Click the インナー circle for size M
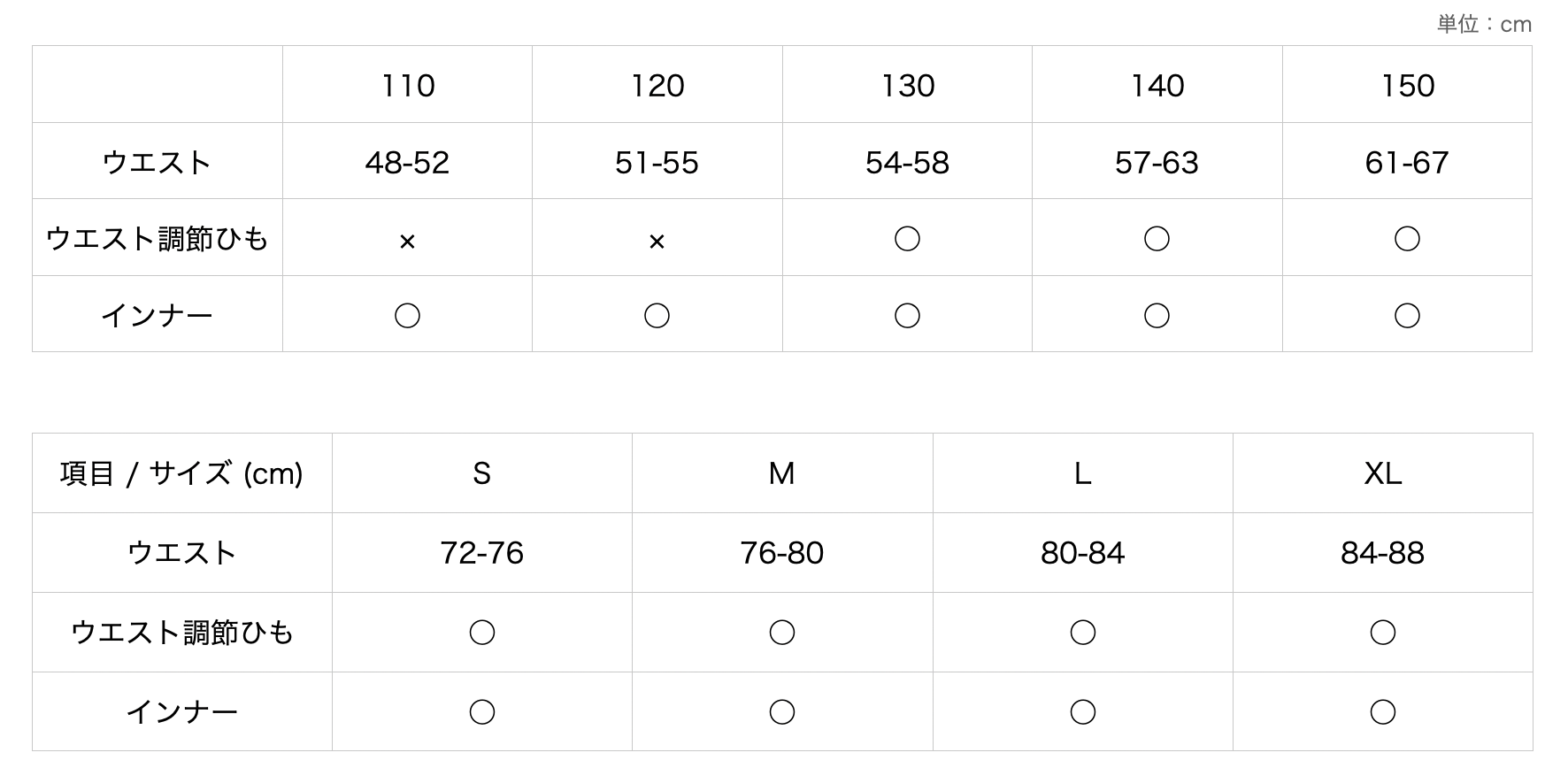Image resolution: width=1568 pixels, height=768 pixels. click(782, 712)
